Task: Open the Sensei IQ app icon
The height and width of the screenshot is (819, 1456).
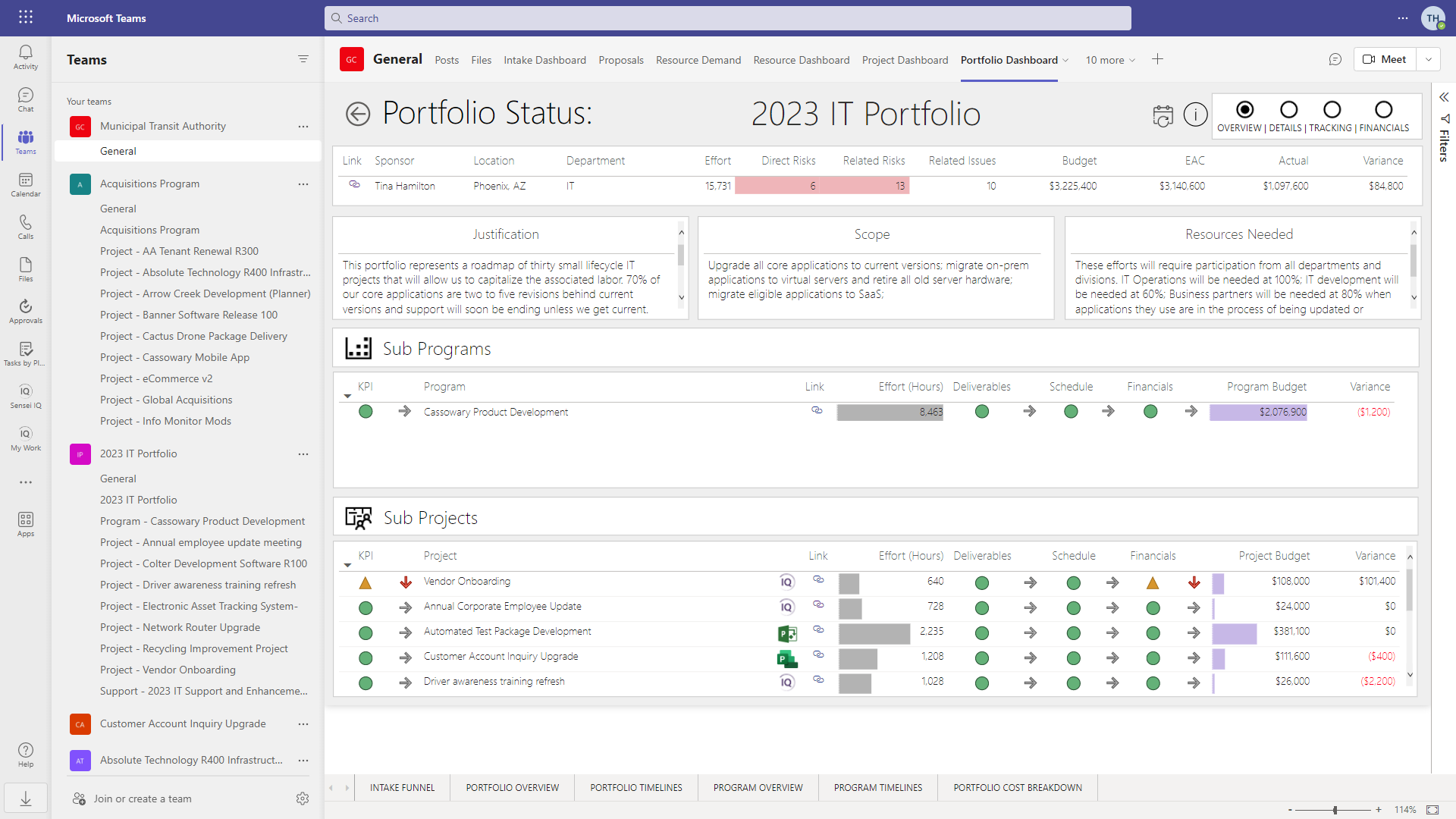Action: 26,396
